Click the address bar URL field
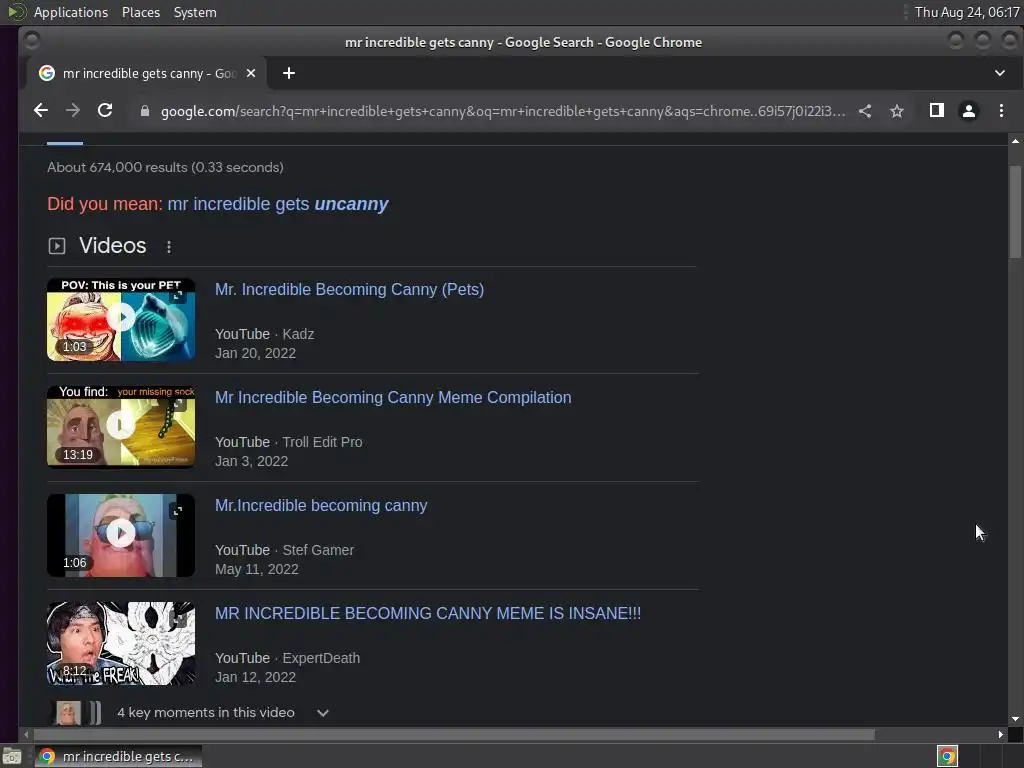 click(x=503, y=111)
